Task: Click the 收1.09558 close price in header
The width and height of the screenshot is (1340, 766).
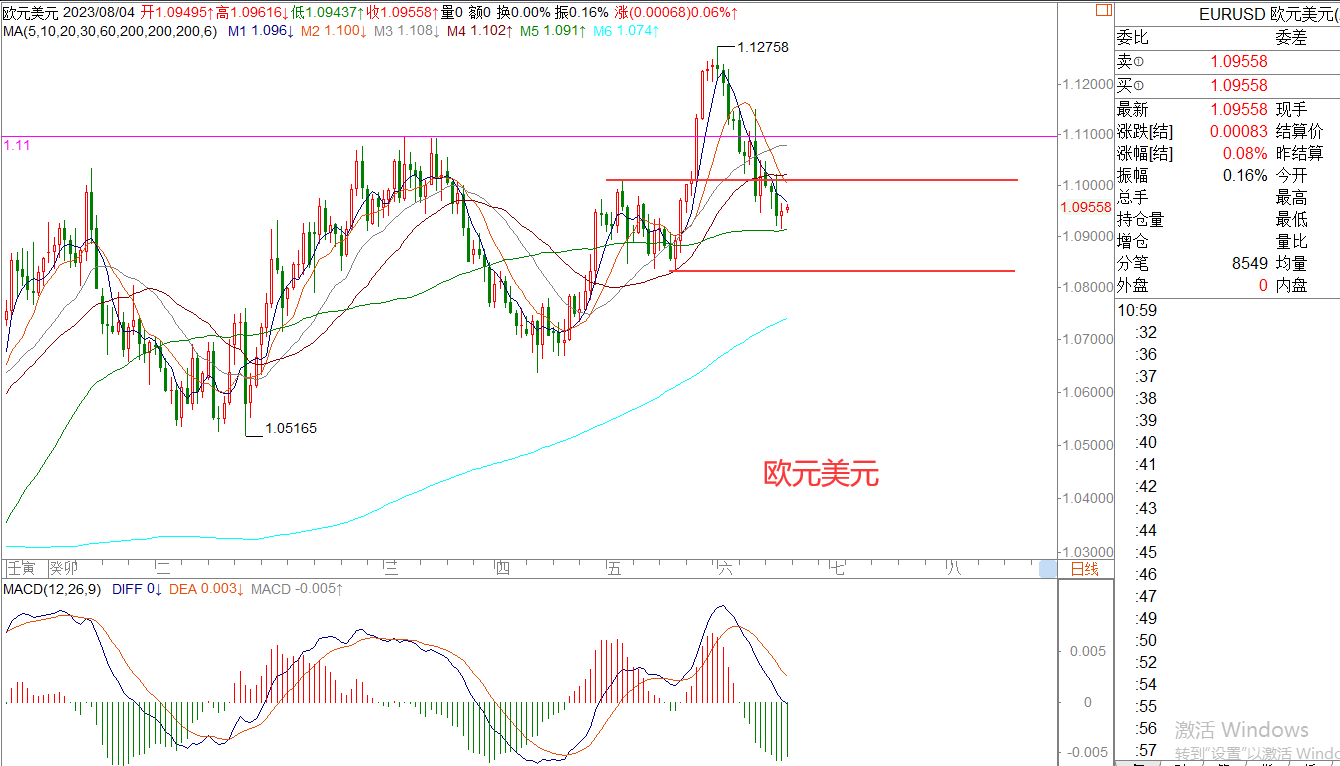Action: pos(403,12)
